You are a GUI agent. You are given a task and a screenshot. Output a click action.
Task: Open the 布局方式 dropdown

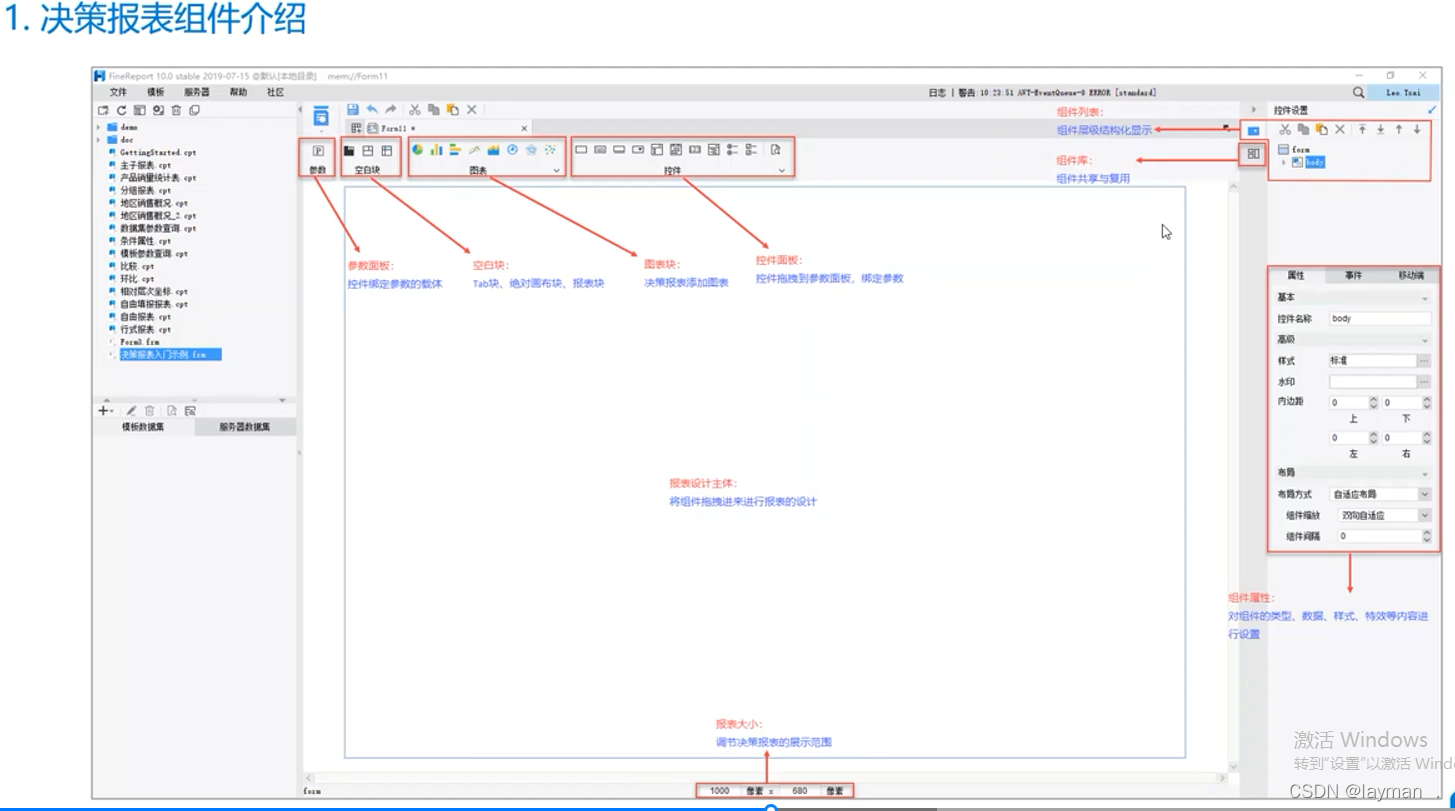1425,494
